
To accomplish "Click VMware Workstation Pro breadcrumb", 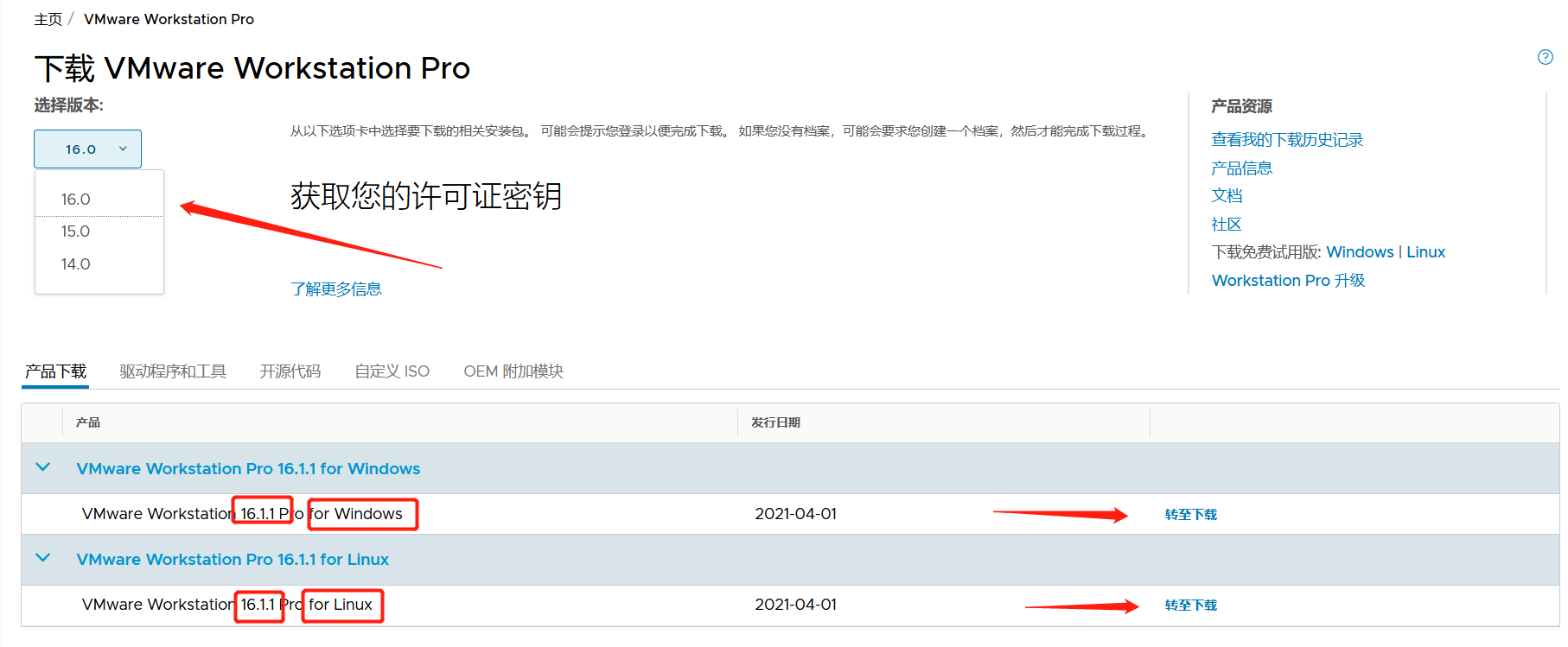I will pyautogui.click(x=169, y=19).
